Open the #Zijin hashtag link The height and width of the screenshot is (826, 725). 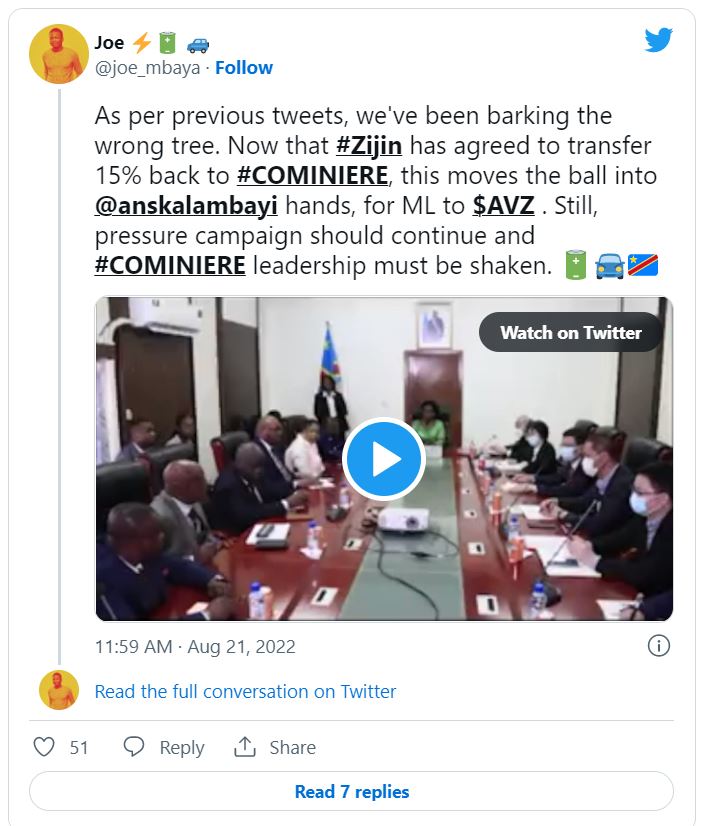(369, 146)
